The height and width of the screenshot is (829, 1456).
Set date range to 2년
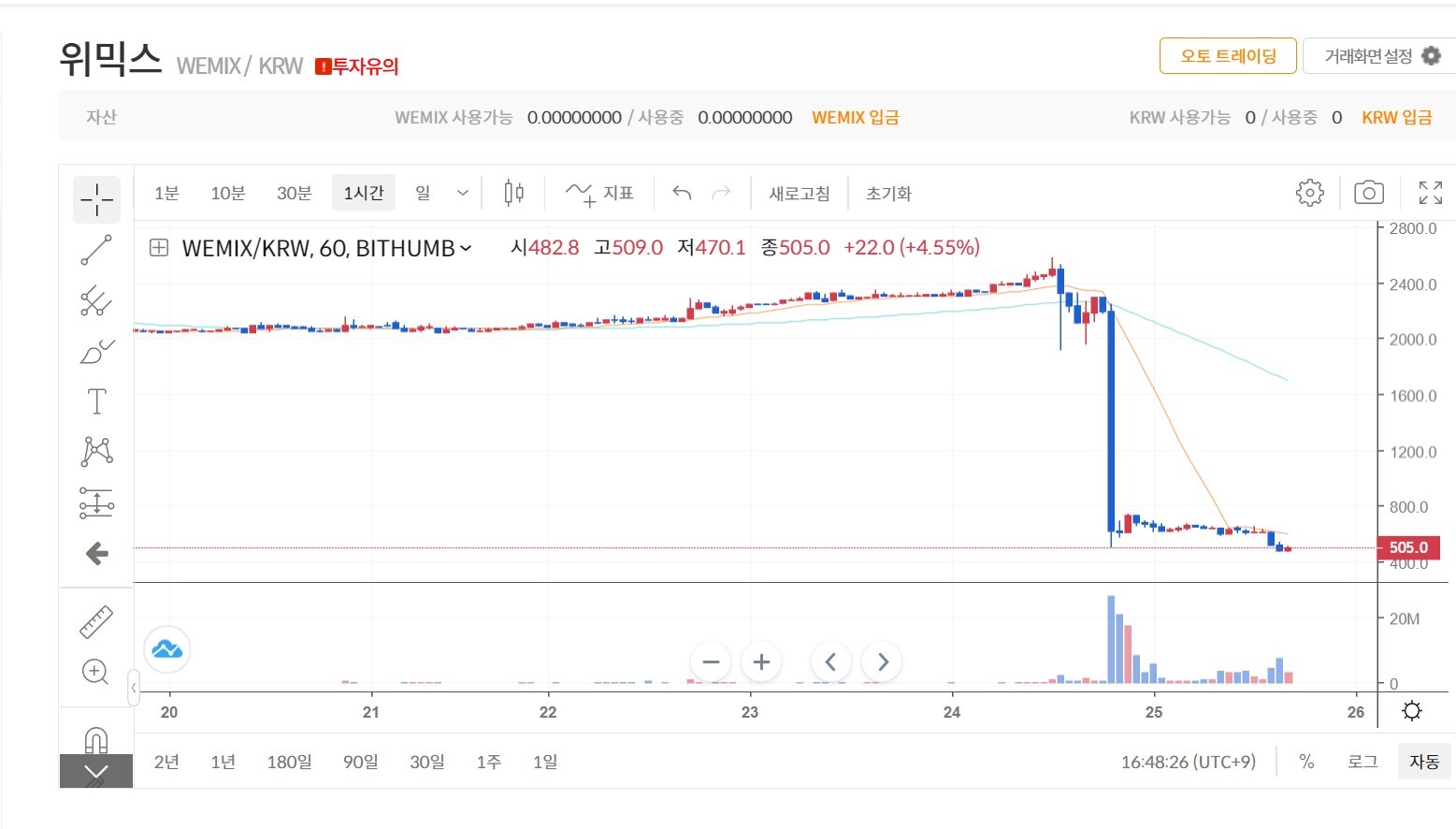[166, 762]
